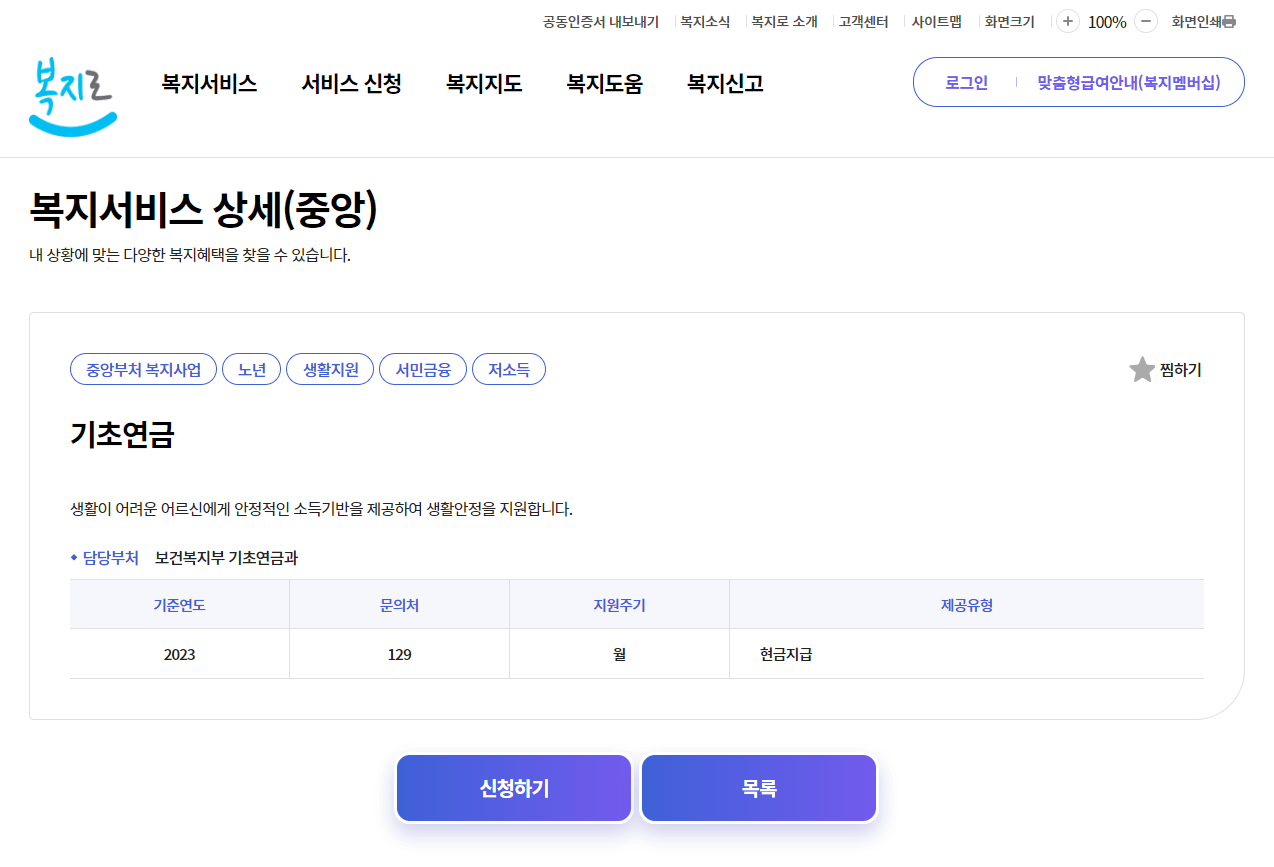1274x867 pixels.
Task: Click the 목록 list button
Action: [x=758, y=787]
